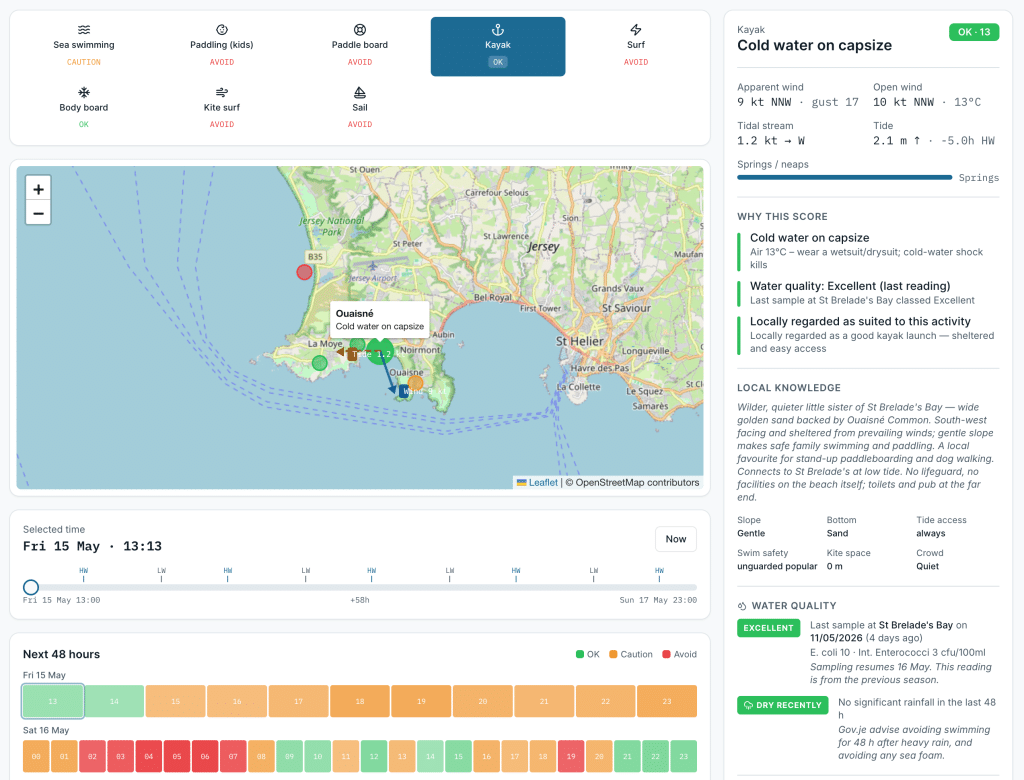This screenshot has width=1024, height=780.
Task: Click the Avoid legend entry
Action: point(679,654)
